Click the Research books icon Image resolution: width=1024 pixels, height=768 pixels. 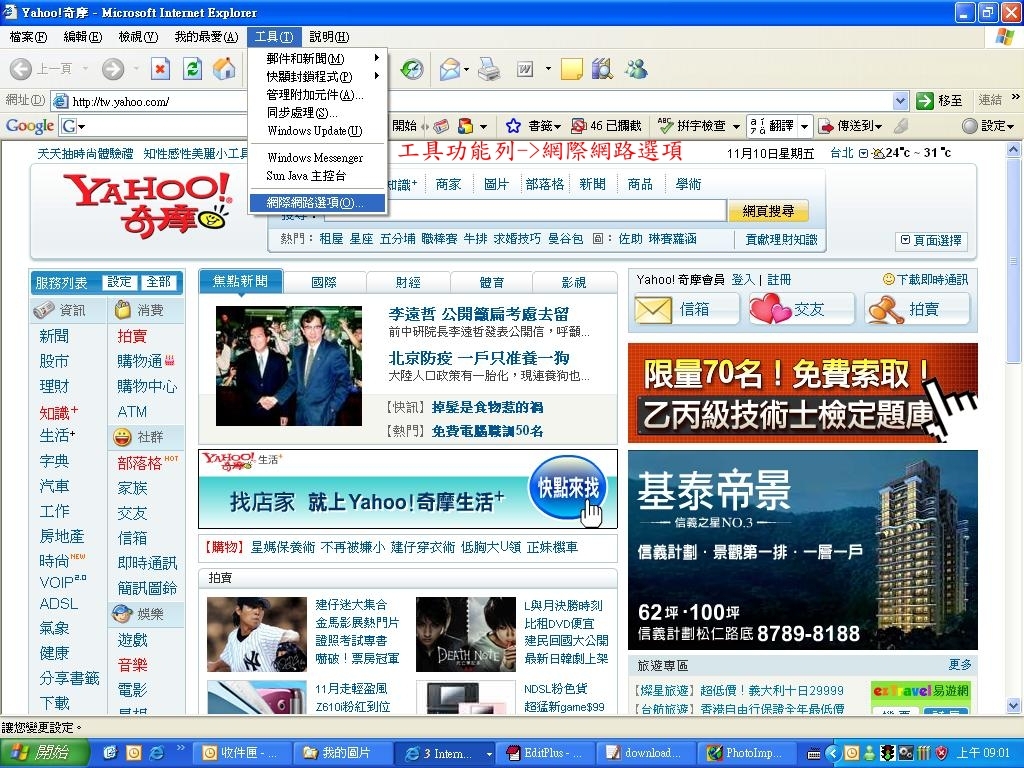[602, 69]
